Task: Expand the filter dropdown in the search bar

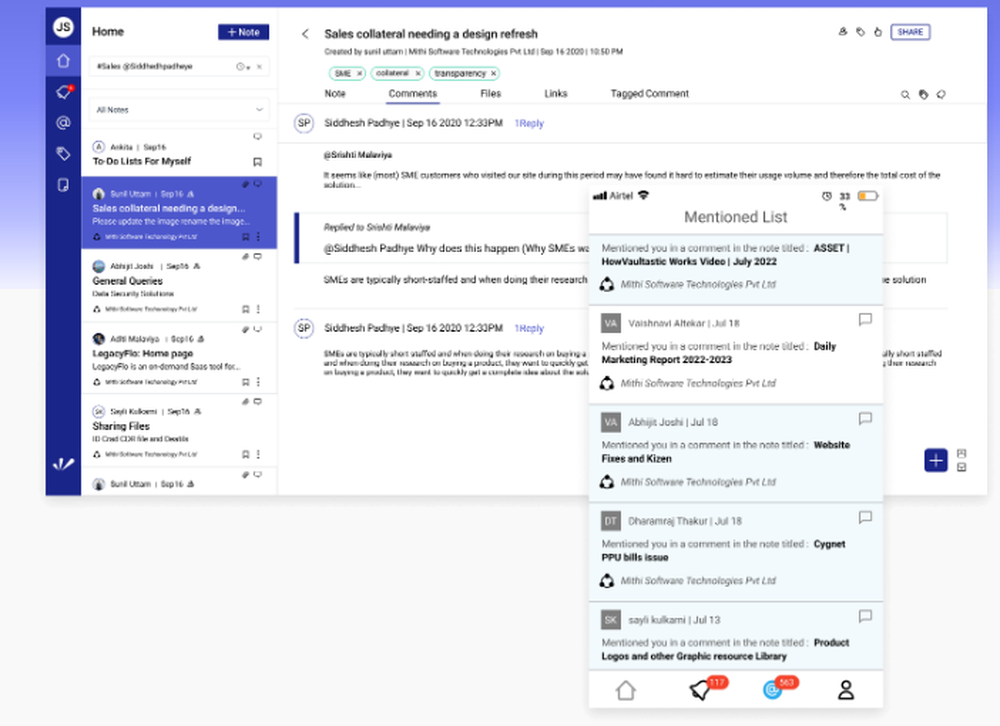Action: (x=242, y=66)
